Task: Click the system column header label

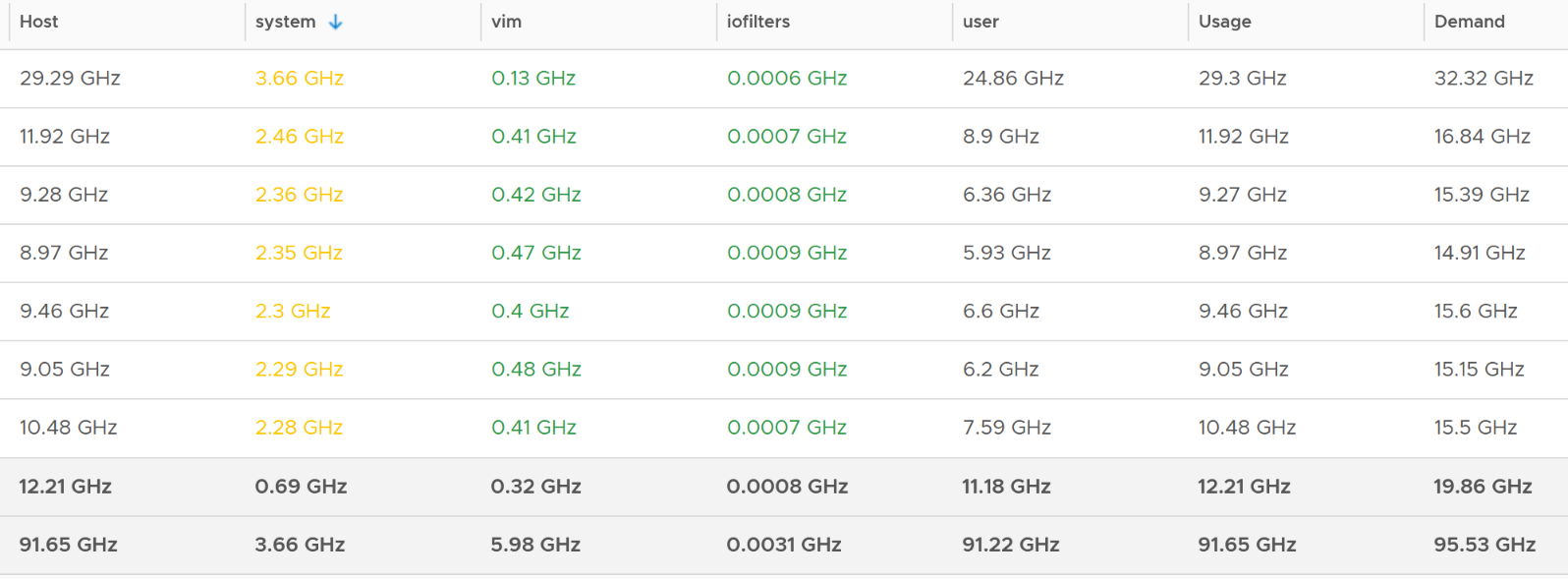Action: 285,22
